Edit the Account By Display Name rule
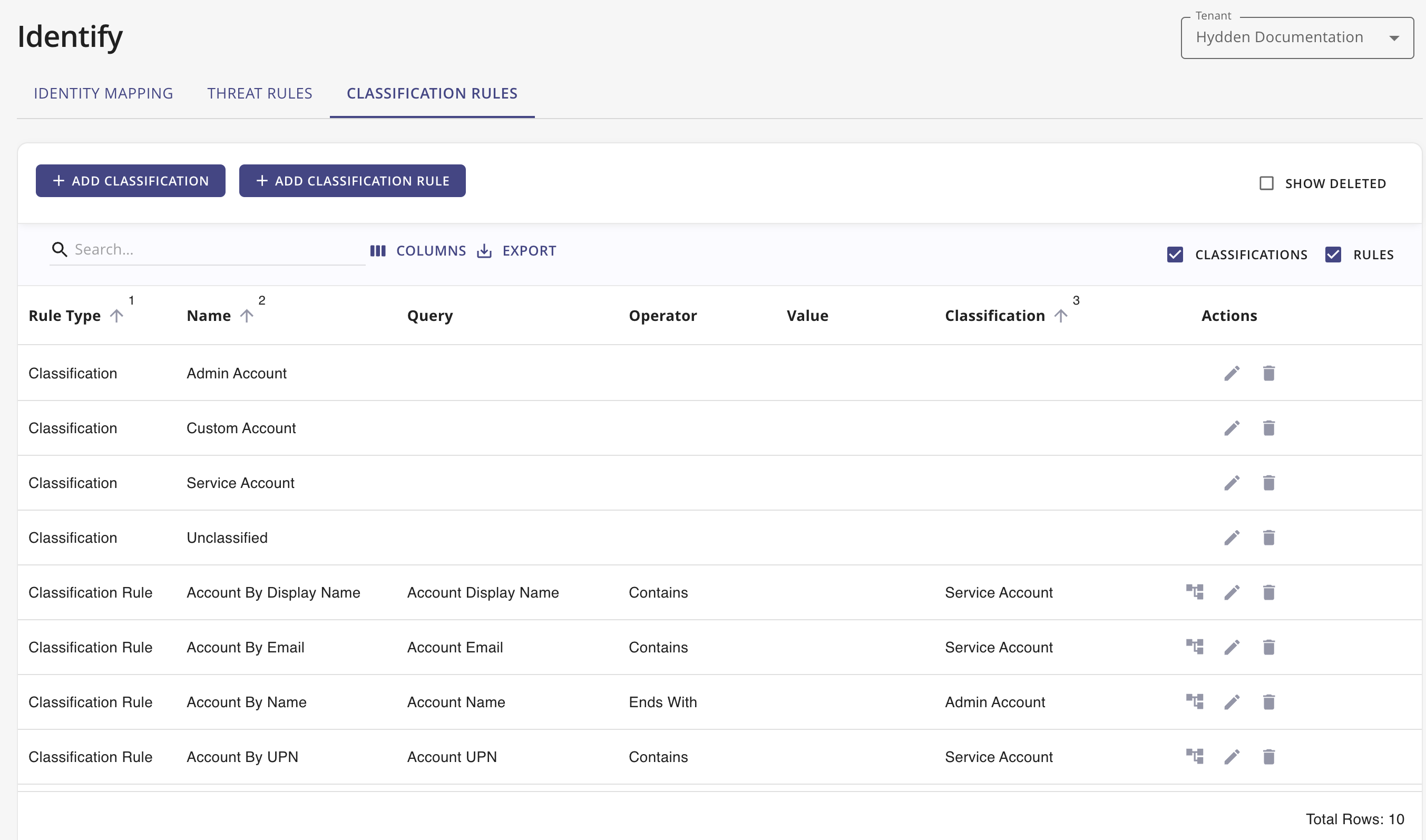The height and width of the screenshot is (840, 1426). point(1232,593)
